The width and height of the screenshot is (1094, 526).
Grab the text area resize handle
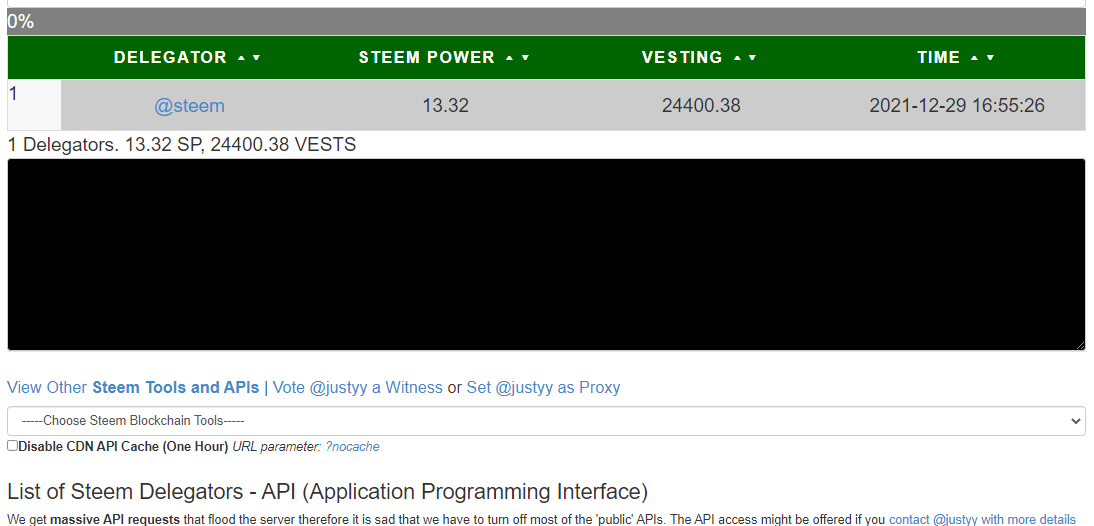pyautogui.click(x=1080, y=345)
